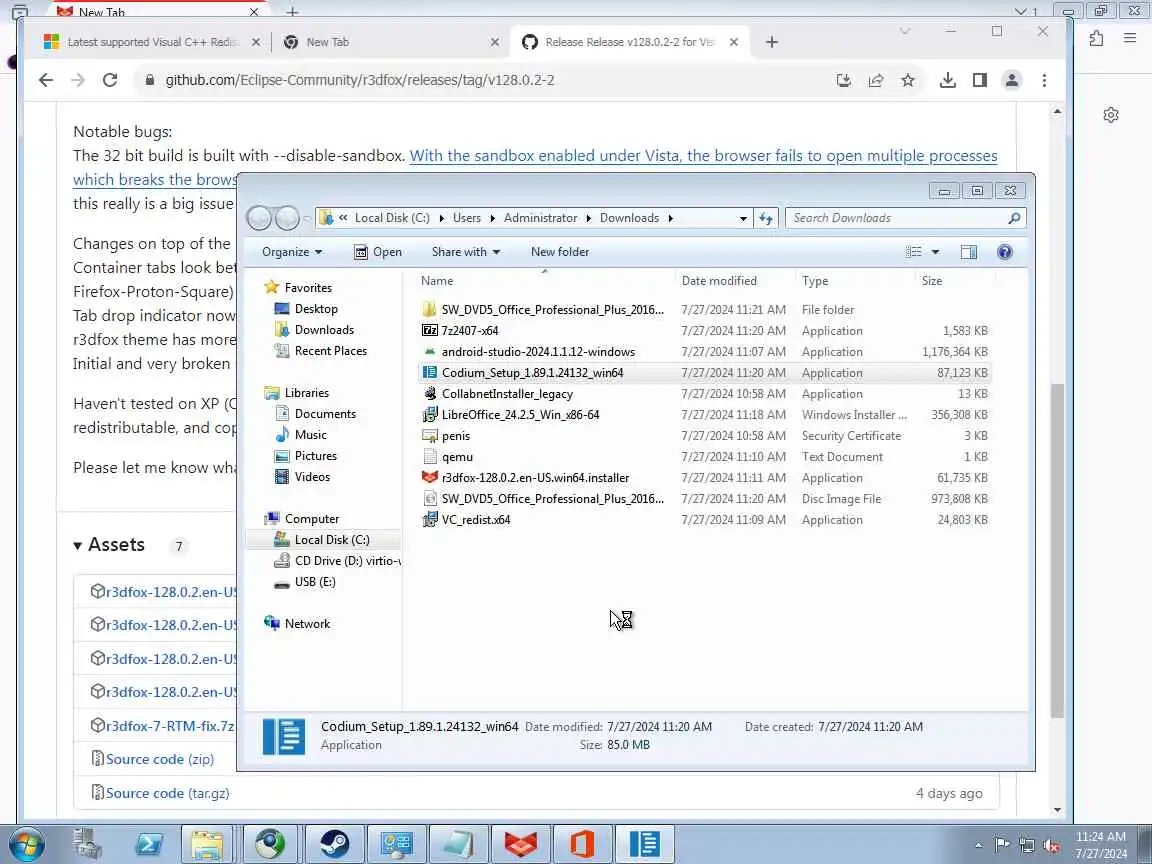Viewport: 1152px width, 864px height.
Task: Close the Latest supported Visual C++ tab
Action: [x=256, y=42]
